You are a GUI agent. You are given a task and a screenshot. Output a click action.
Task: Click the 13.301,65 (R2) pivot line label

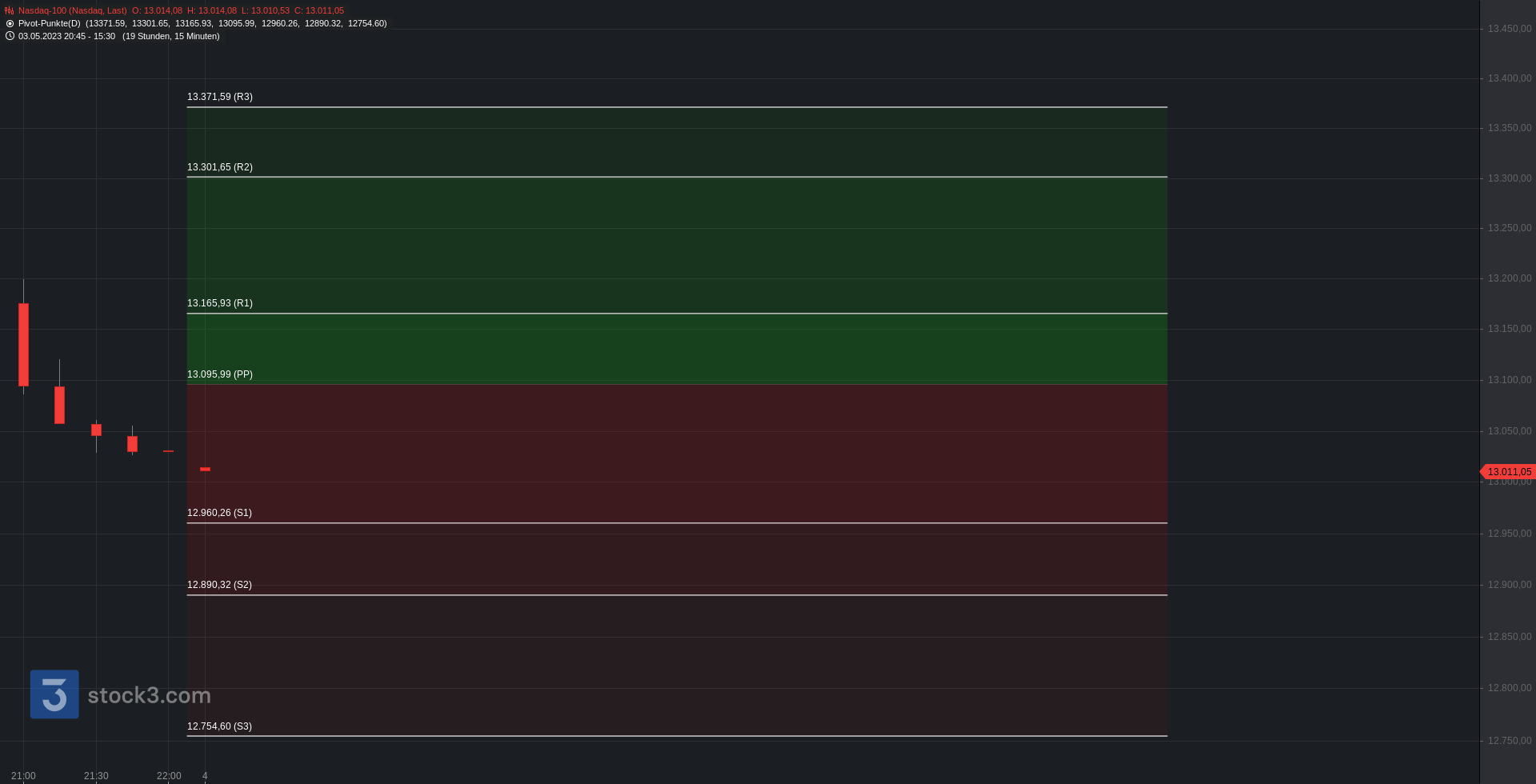tap(220, 167)
